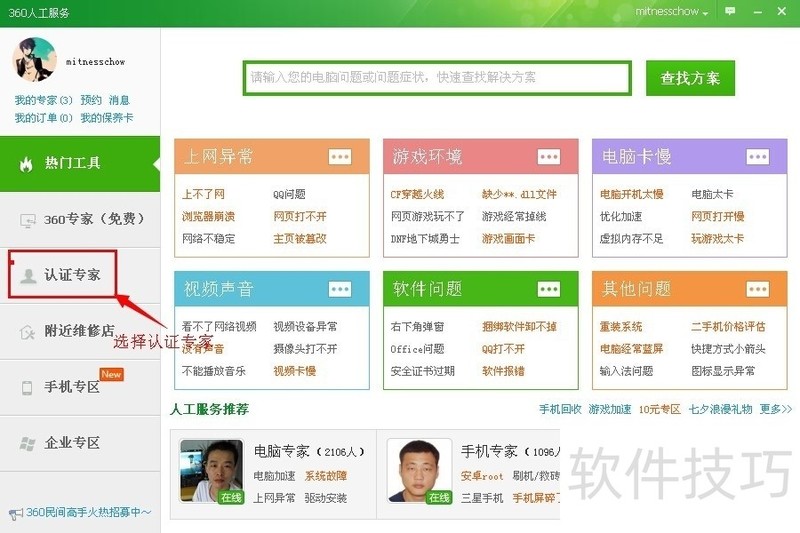Screen dimensions: 800x533
Task: Open the 游戏经常掉线 issue link
Action: [x=514, y=216]
